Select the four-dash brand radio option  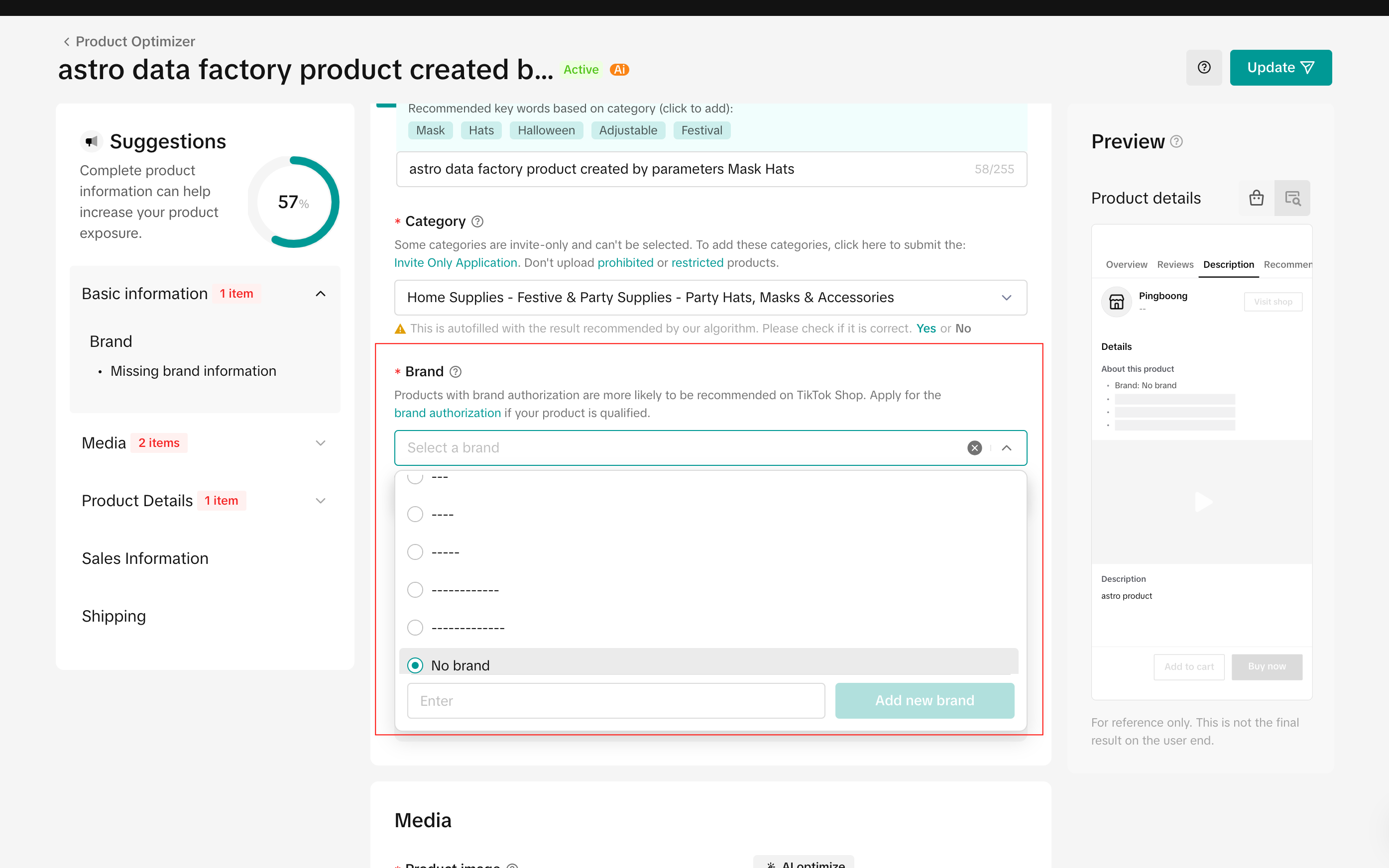[x=415, y=514]
